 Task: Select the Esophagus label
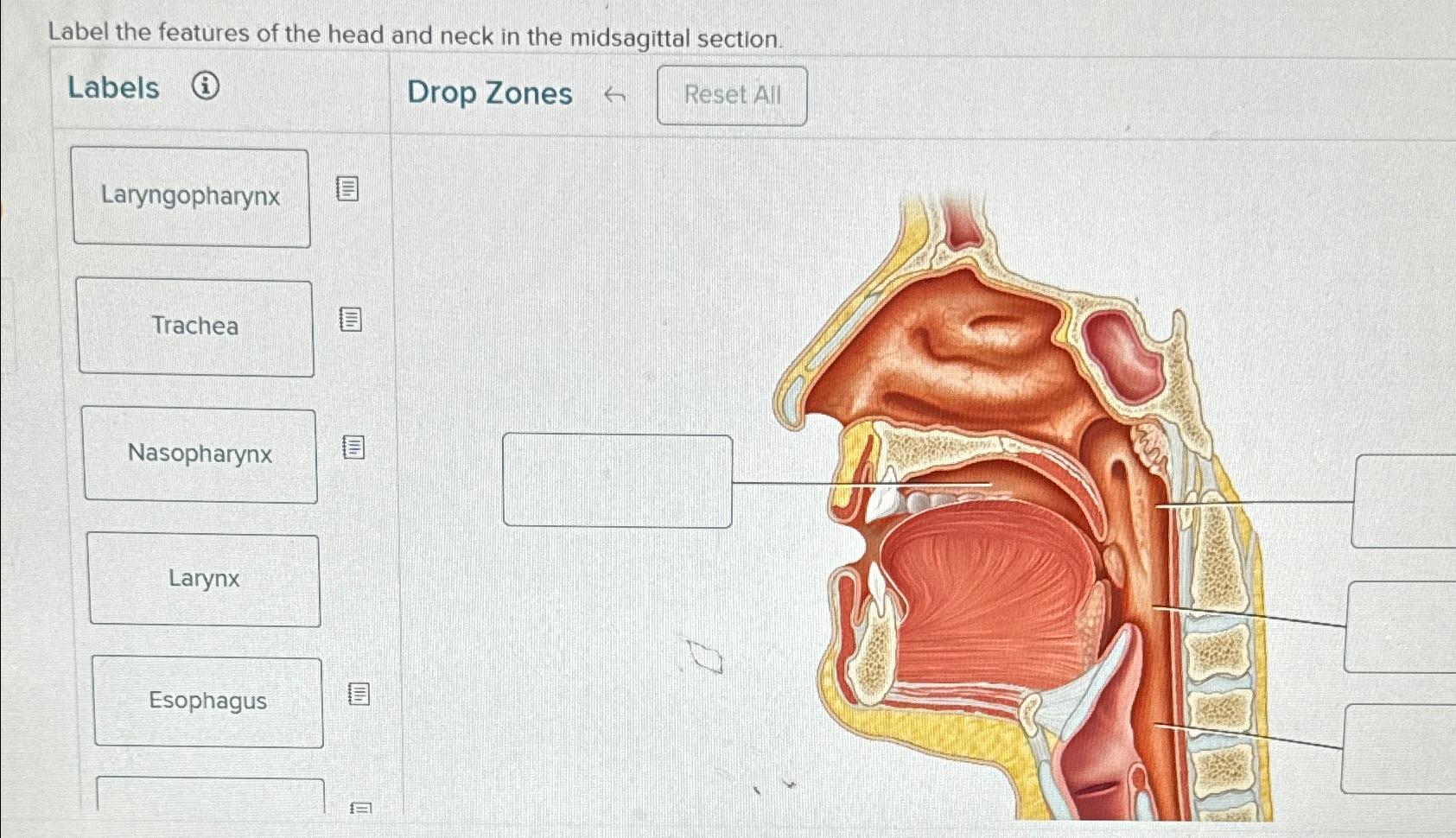tap(208, 701)
